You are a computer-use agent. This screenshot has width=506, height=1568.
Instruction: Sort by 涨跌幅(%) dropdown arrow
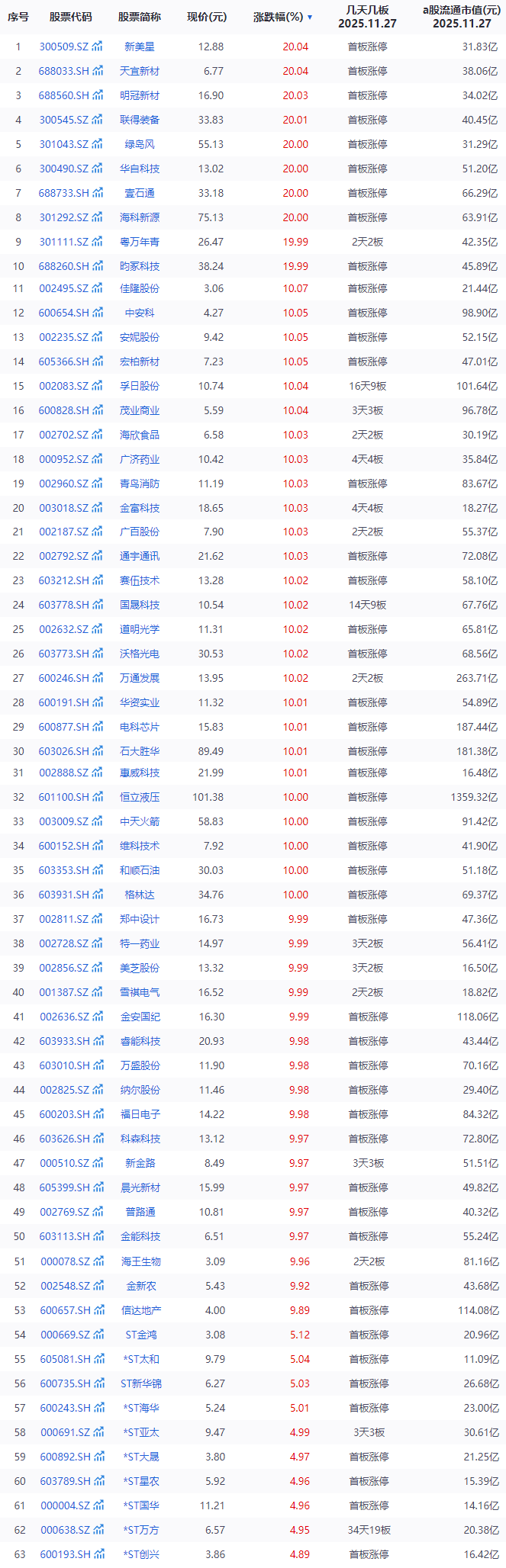[x=310, y=17]
